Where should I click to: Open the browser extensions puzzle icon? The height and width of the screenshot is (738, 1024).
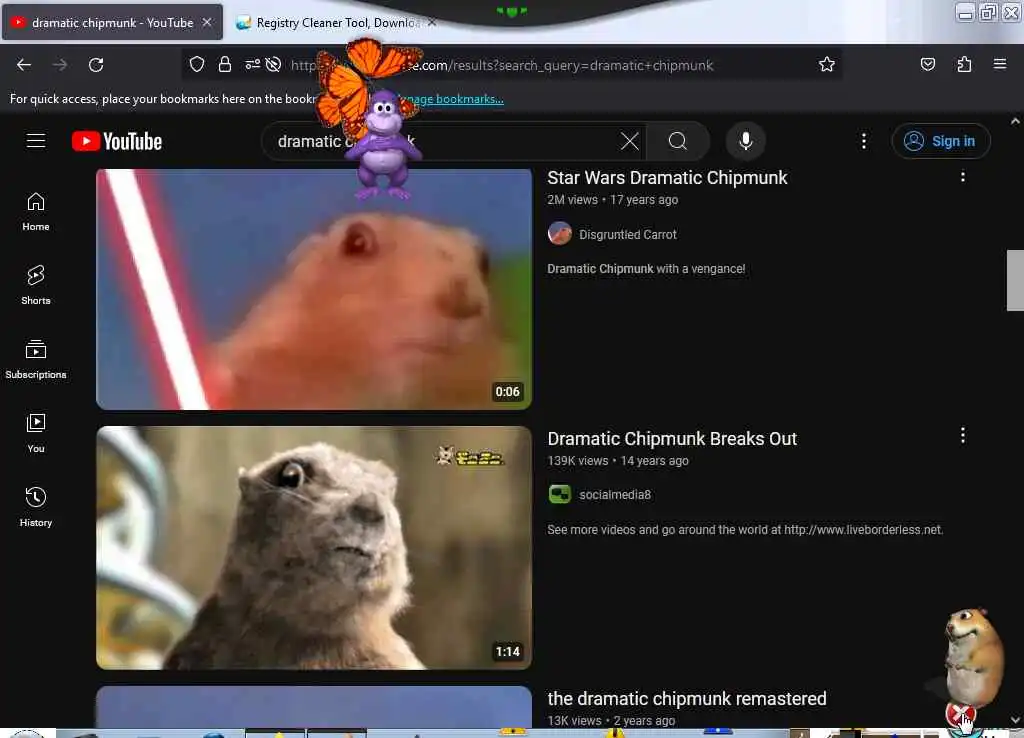[x=964, y=64]
